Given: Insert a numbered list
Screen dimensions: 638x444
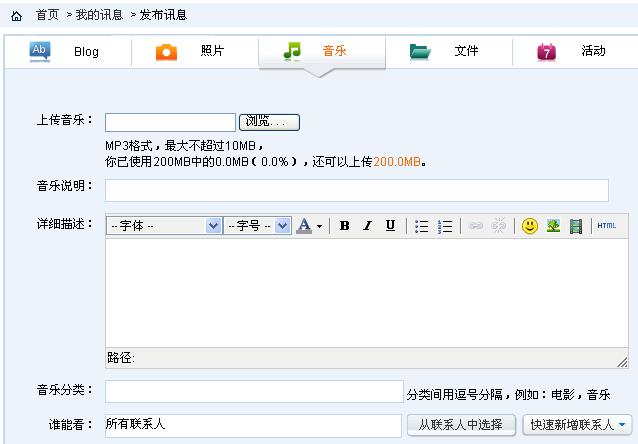Looking at the screenshot, I should [445, 226].
